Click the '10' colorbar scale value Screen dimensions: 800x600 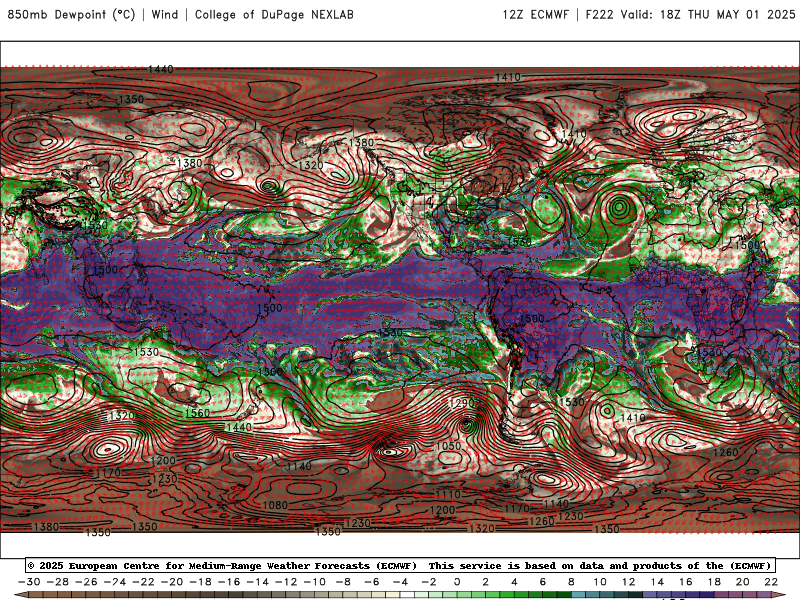600,582
